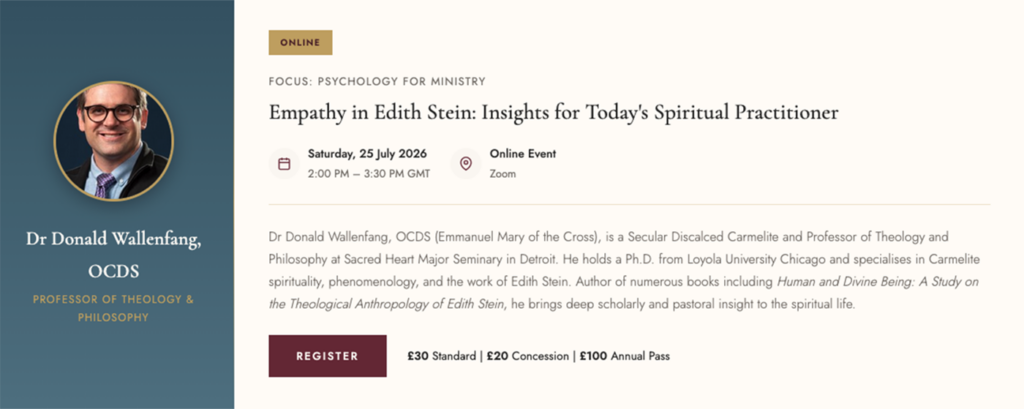Click the "Online Event" location label
The image size is (1024, 409).
point(522,154)
